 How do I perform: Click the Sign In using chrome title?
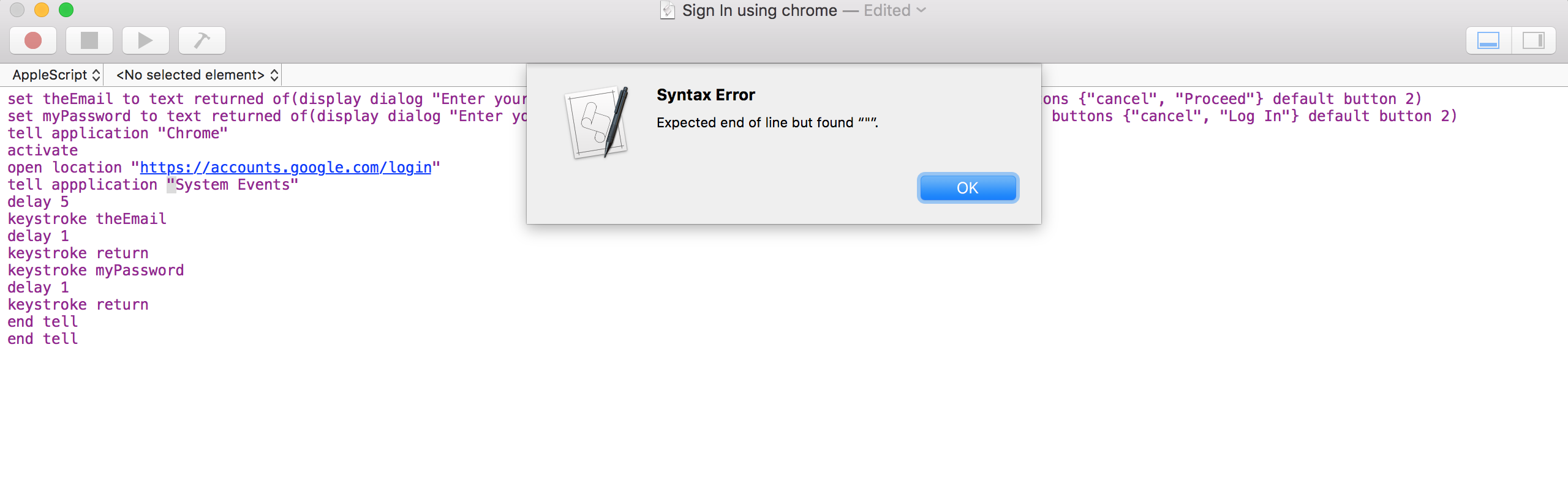pos(759,10)
